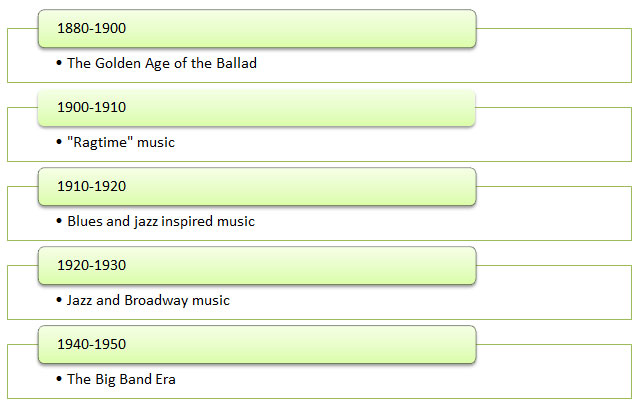Click the bullet before Jazz and Broadway
The height and width of the screenshot is (408, 640).
pos(59,300)
